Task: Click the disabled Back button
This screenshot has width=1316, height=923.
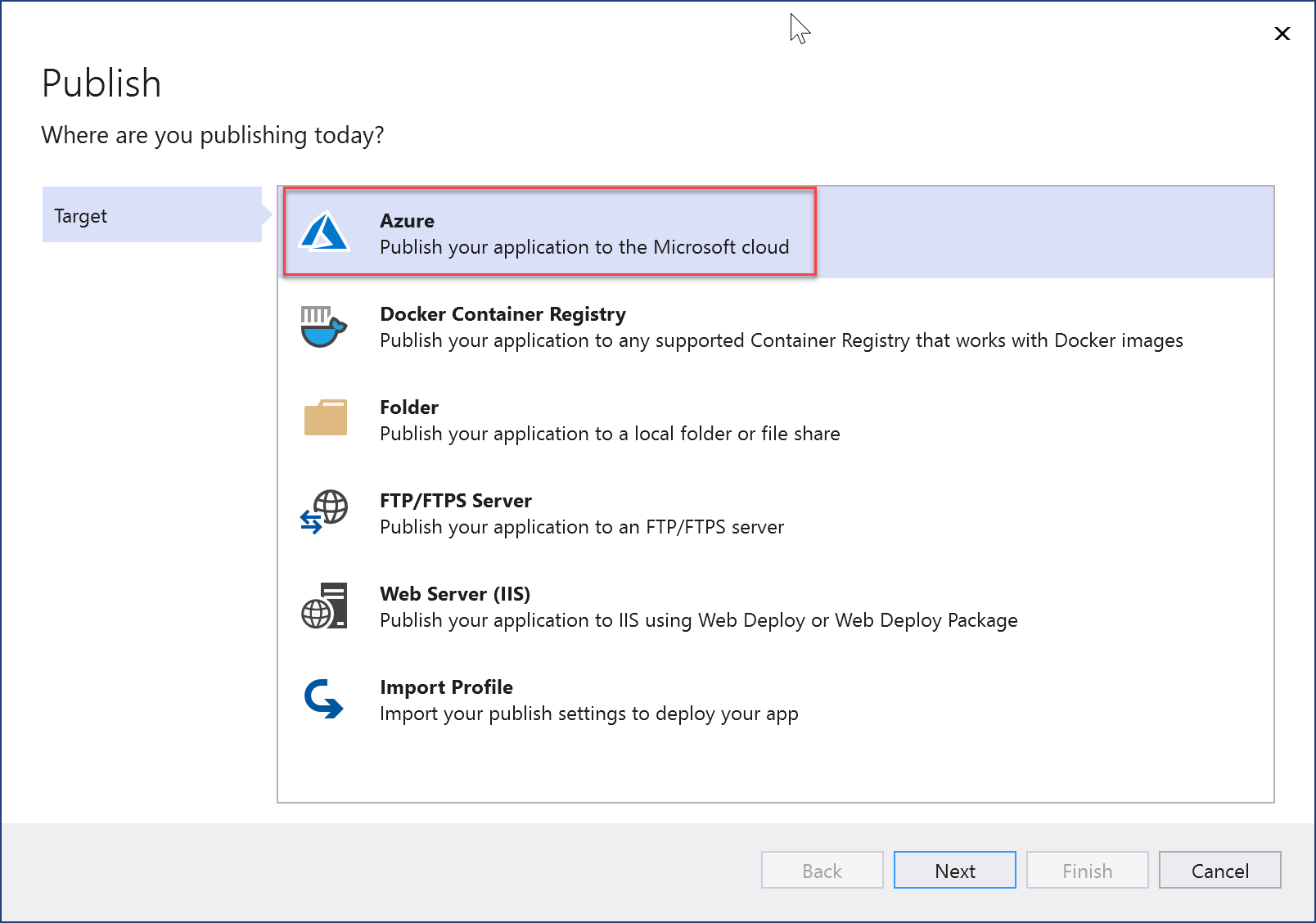Action: [822, 870]
